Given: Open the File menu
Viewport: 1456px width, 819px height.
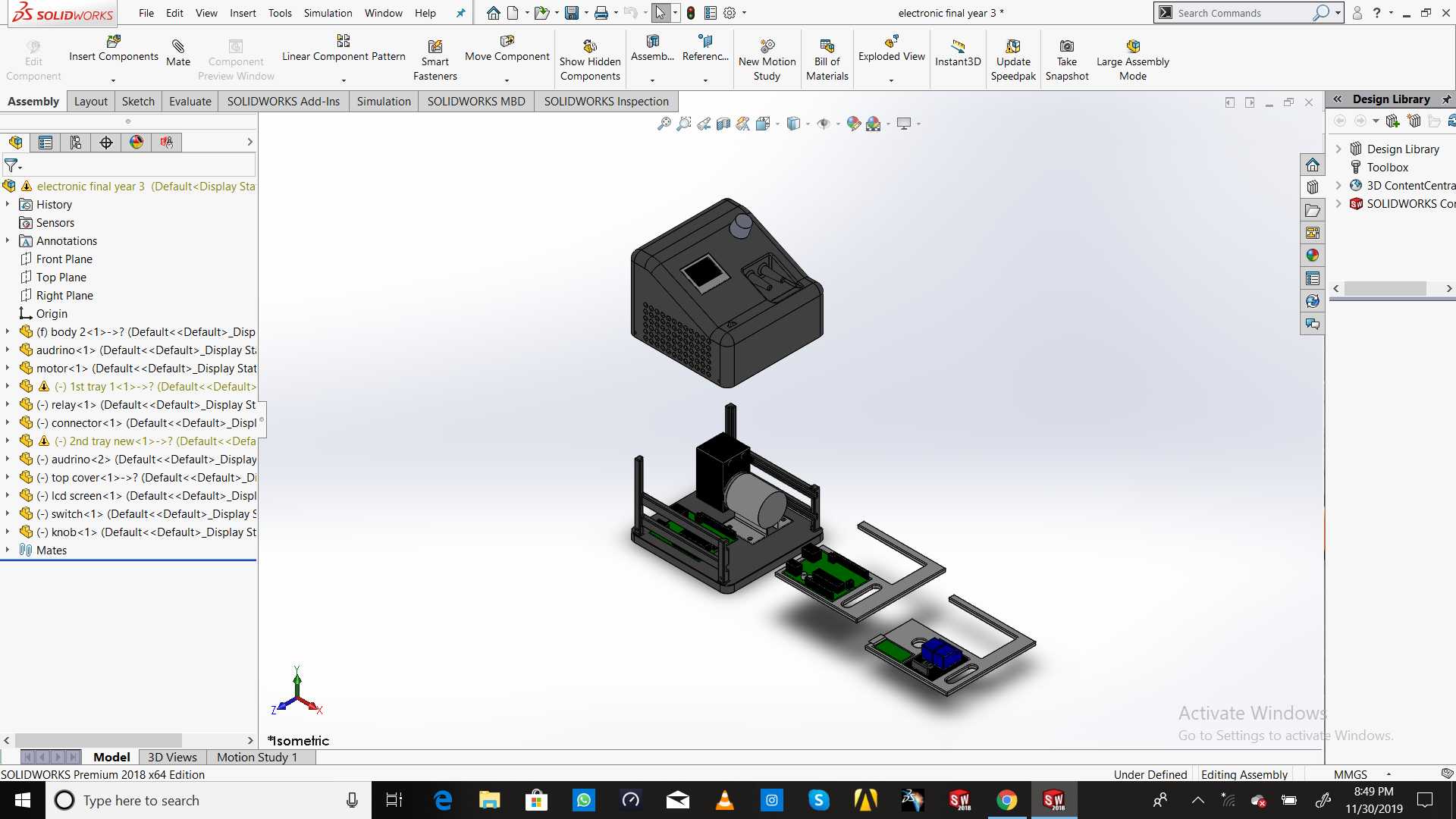Looking at the screenshot, I should point(146,13).
